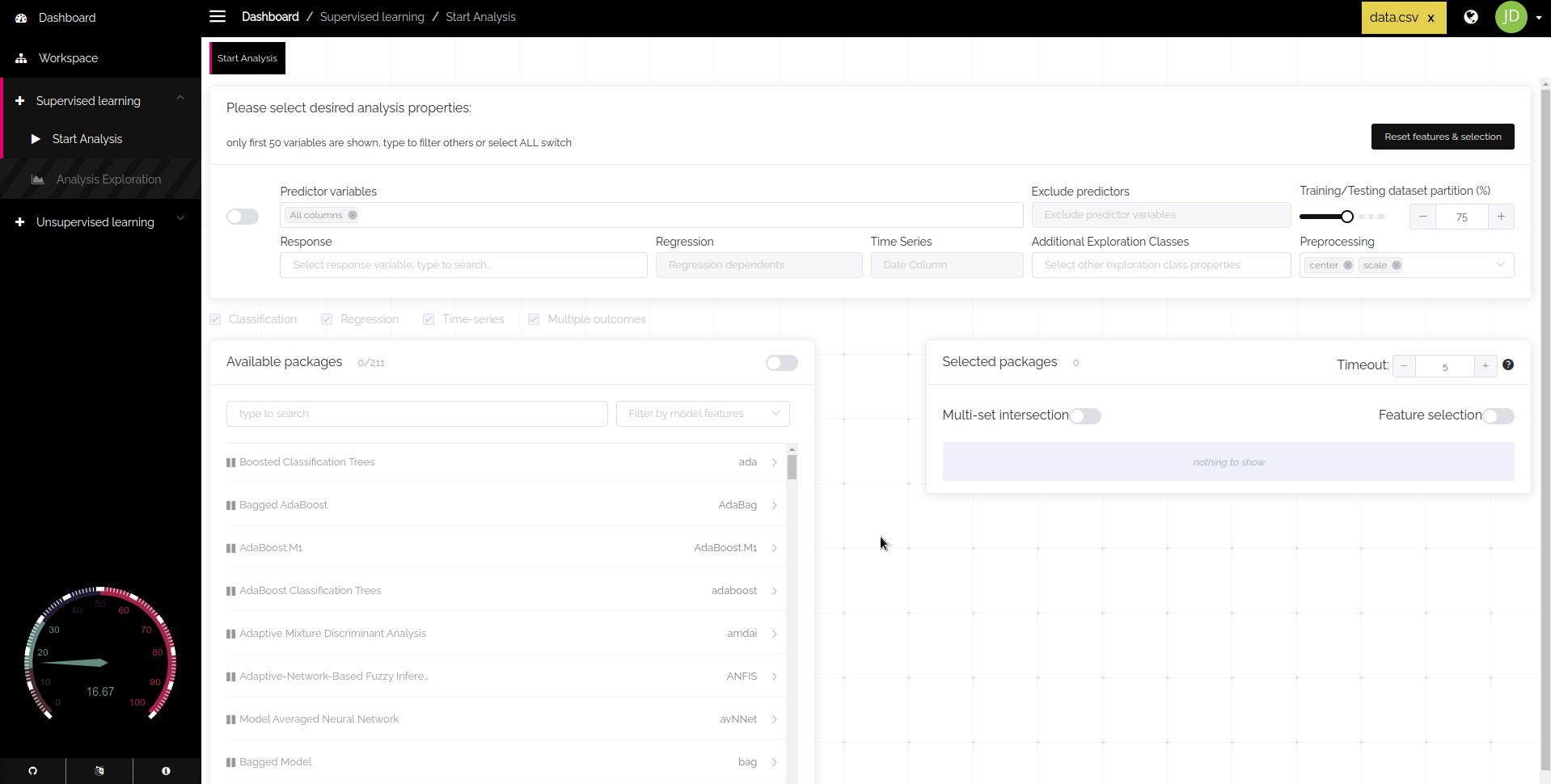Open user account dropdown caret

pyautogui.click(x=1537, y=18)
